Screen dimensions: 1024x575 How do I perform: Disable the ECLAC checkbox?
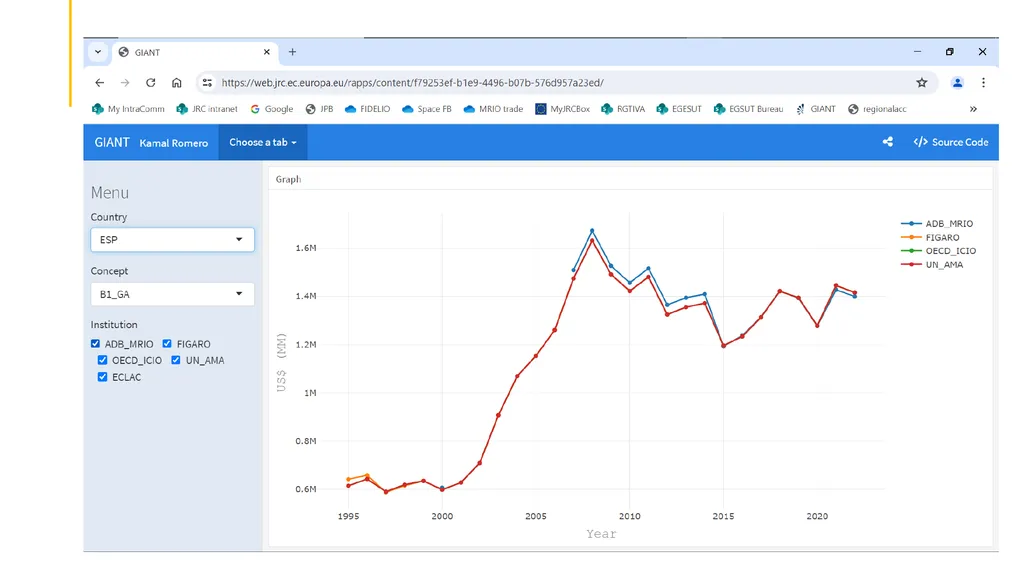[103, 377]
